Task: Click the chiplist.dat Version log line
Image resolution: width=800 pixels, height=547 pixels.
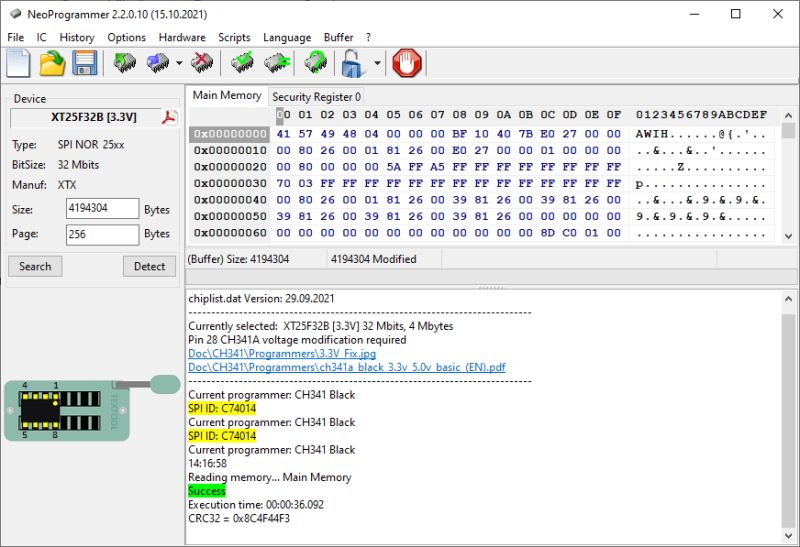Action: click(x=261, y=299)
